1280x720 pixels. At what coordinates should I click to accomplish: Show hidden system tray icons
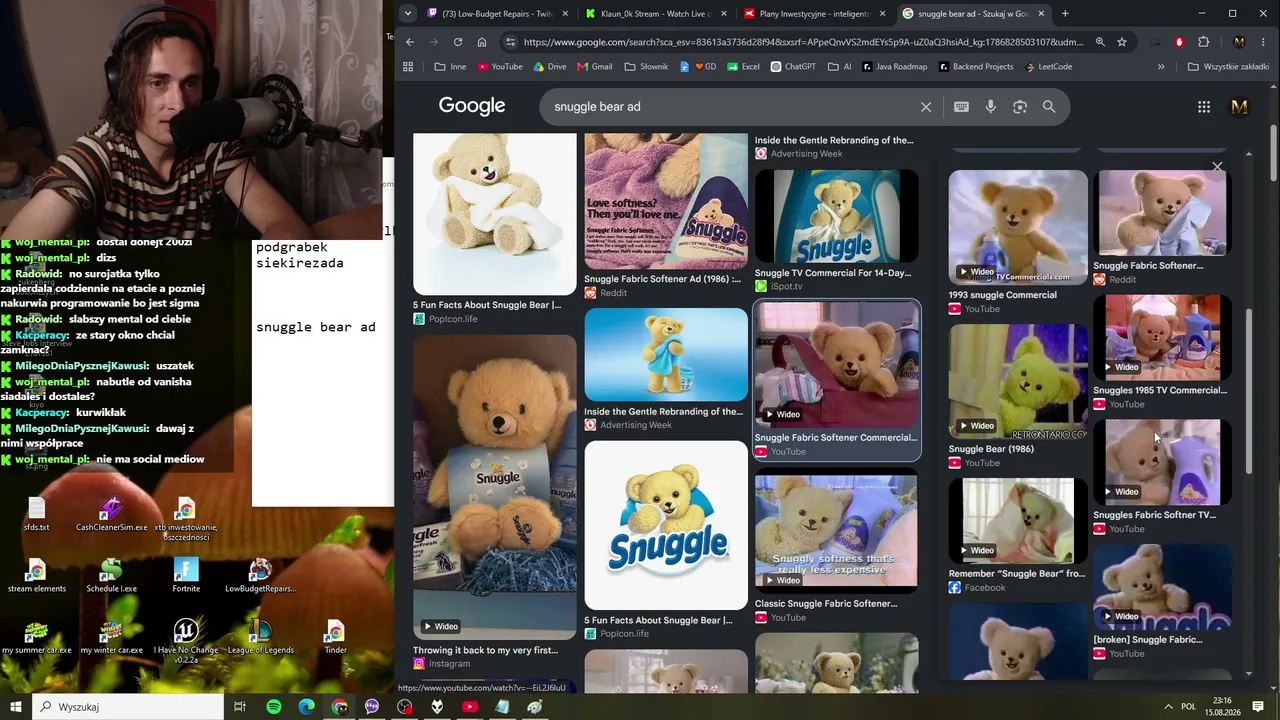[x=1167, y=707]
